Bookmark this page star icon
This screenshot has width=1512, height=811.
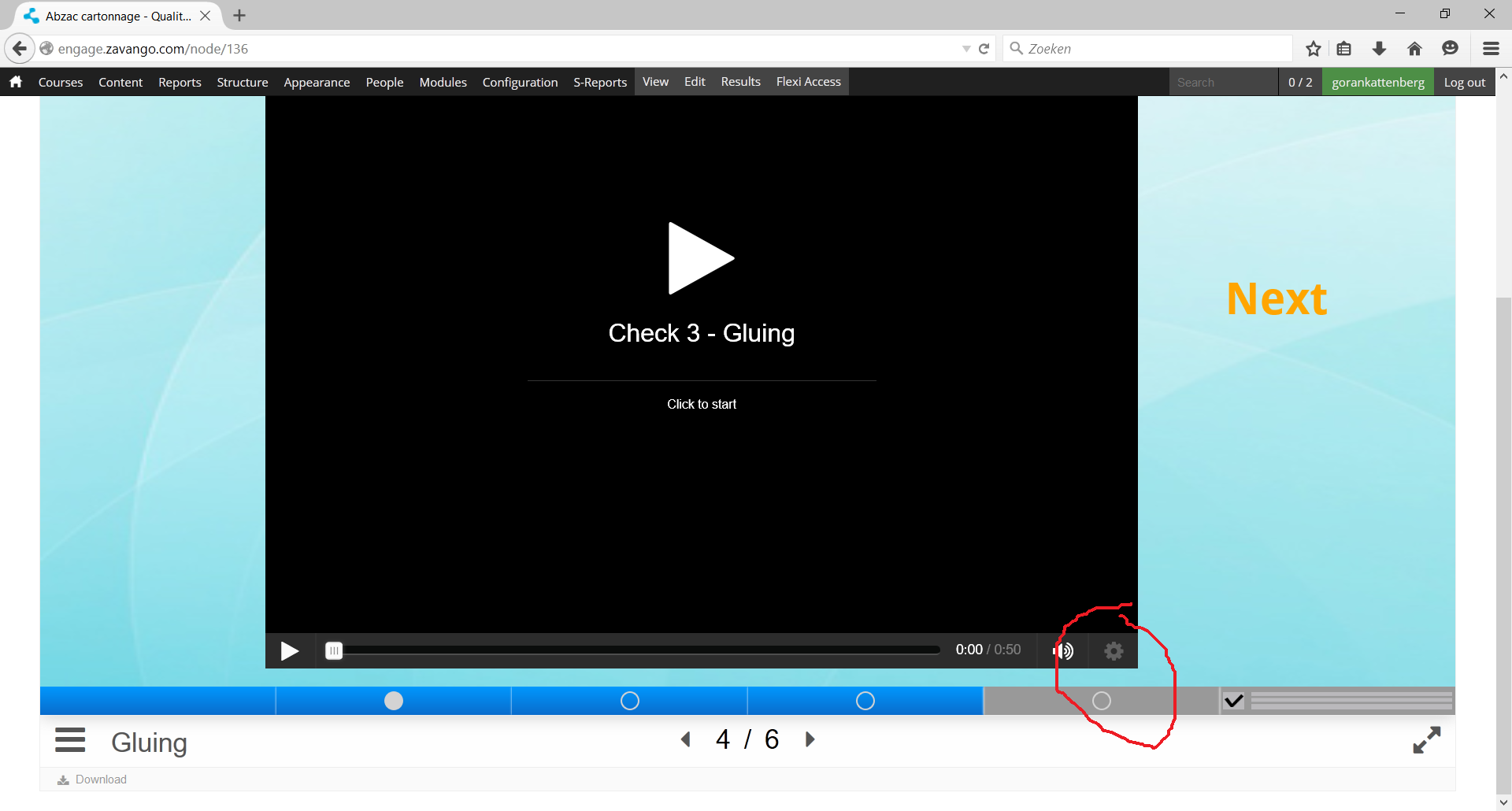[1313, 49]
